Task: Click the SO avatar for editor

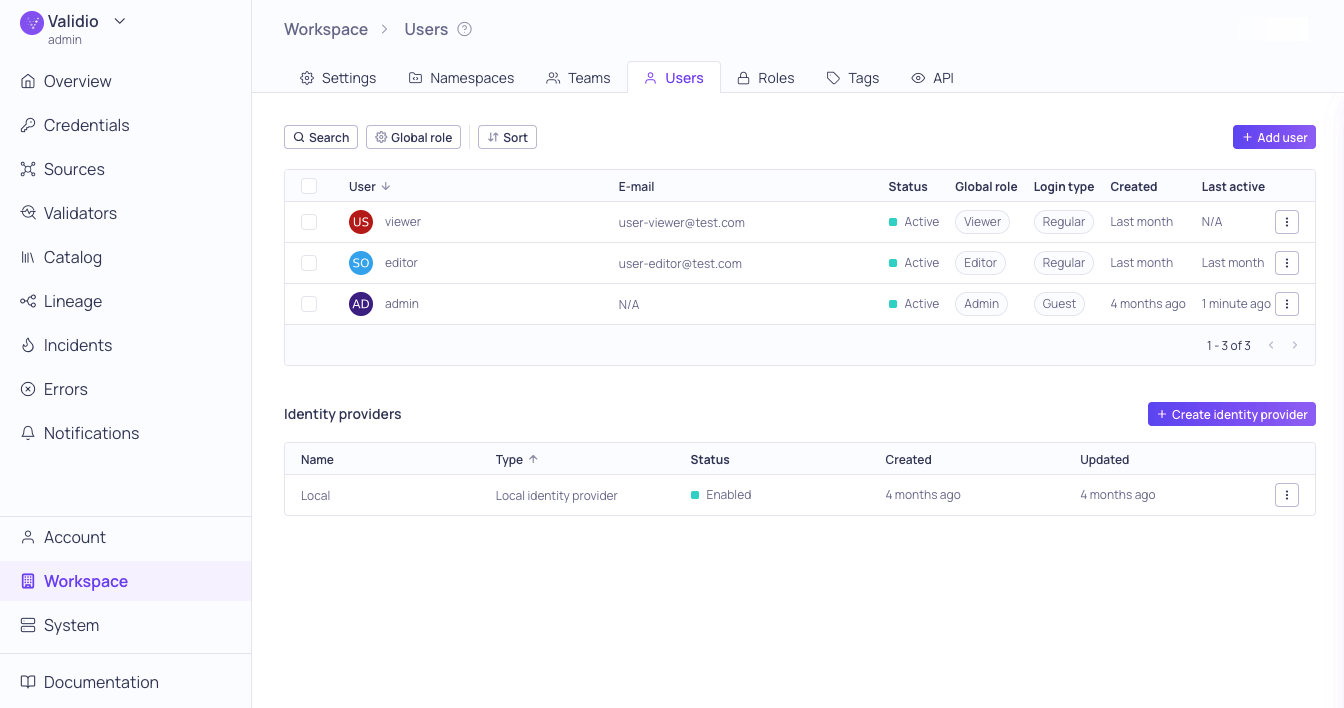Action: (x=361, y=263)
